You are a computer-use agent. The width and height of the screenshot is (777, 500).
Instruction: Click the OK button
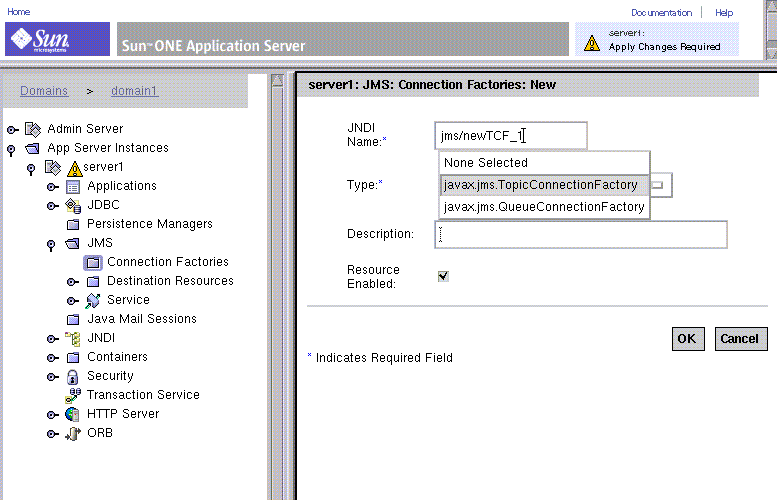coord(688,339)
